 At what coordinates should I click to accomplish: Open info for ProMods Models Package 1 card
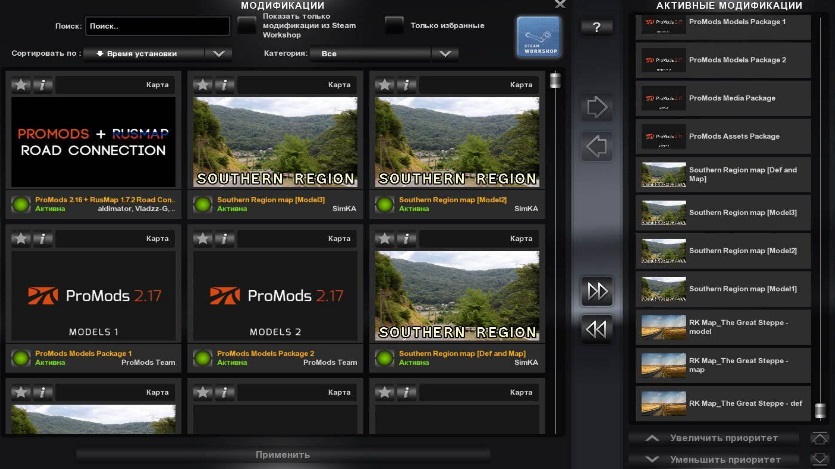pyautogui.click(x=42, y=239)
